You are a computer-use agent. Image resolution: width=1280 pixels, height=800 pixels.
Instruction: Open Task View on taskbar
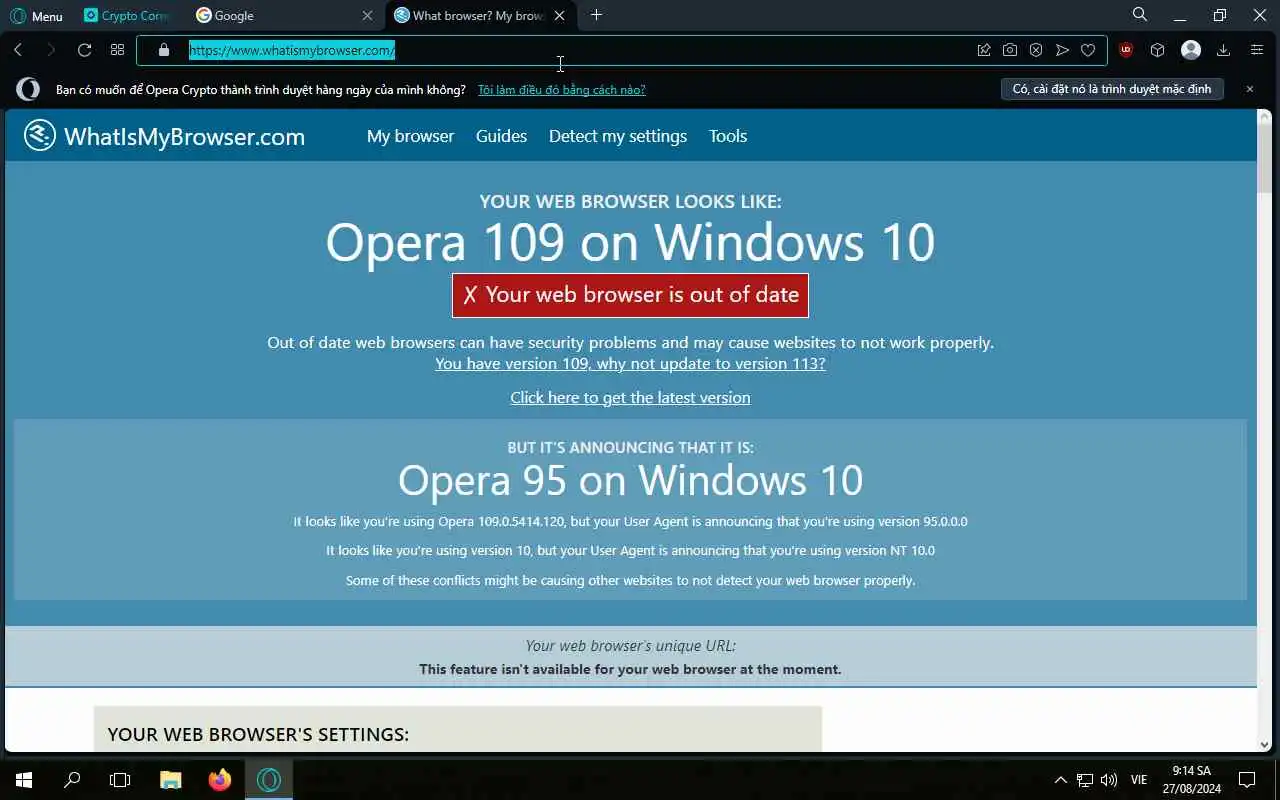[120, 780]
